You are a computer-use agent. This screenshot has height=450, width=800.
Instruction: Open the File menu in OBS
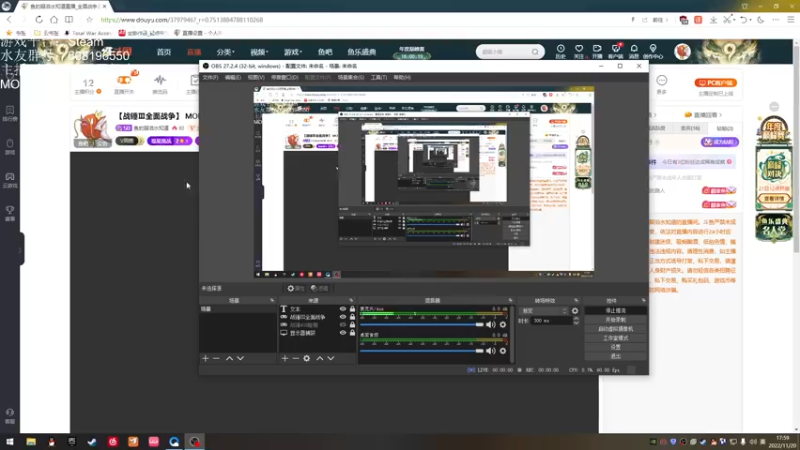point(210,78)
